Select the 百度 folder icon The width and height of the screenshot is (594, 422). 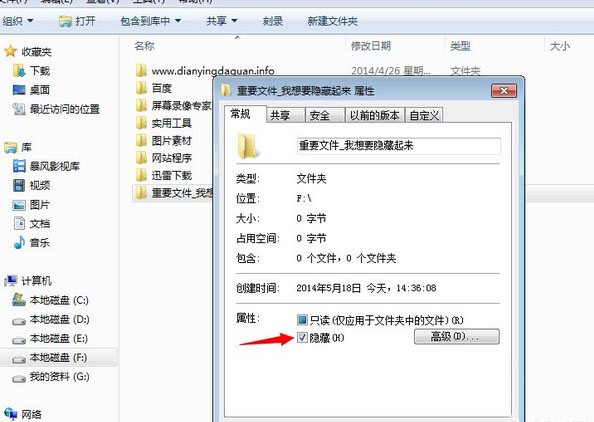[141, 88]
